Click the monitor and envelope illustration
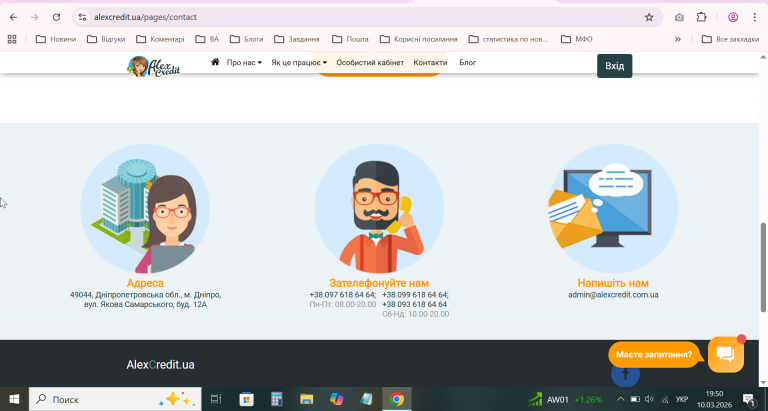 tap(613, 209)
